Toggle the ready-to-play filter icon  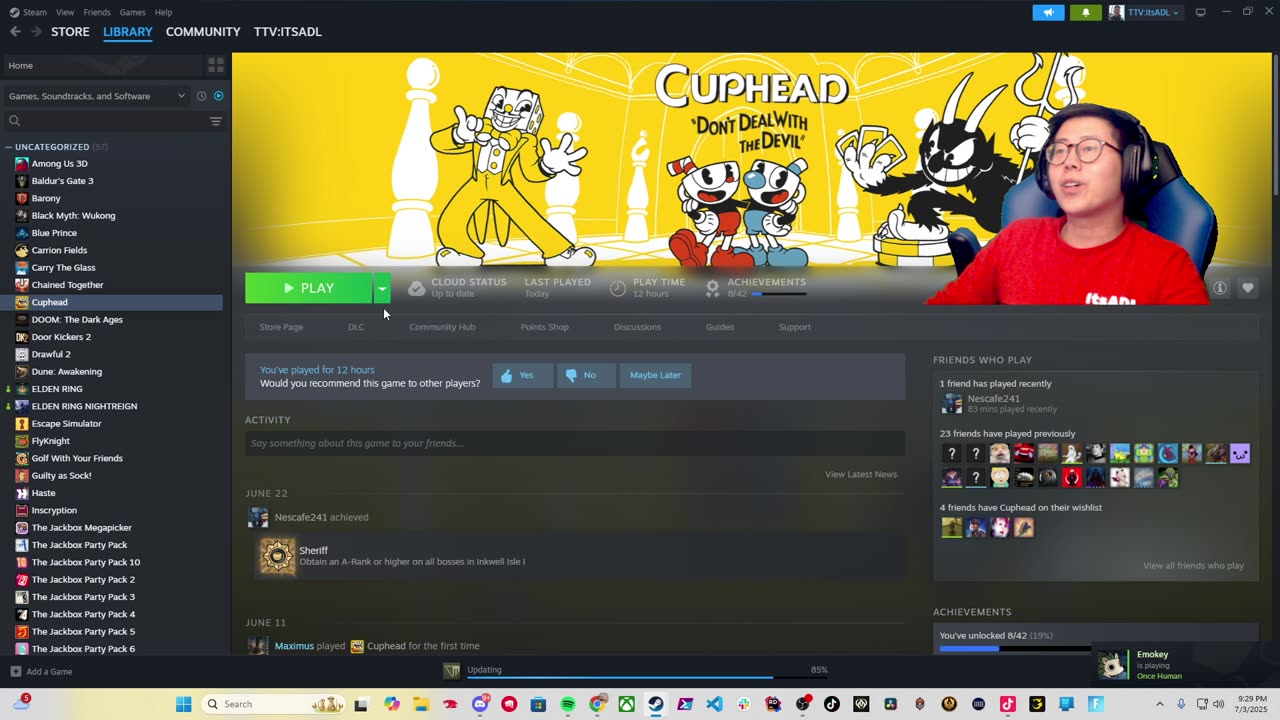click(218, 96)
